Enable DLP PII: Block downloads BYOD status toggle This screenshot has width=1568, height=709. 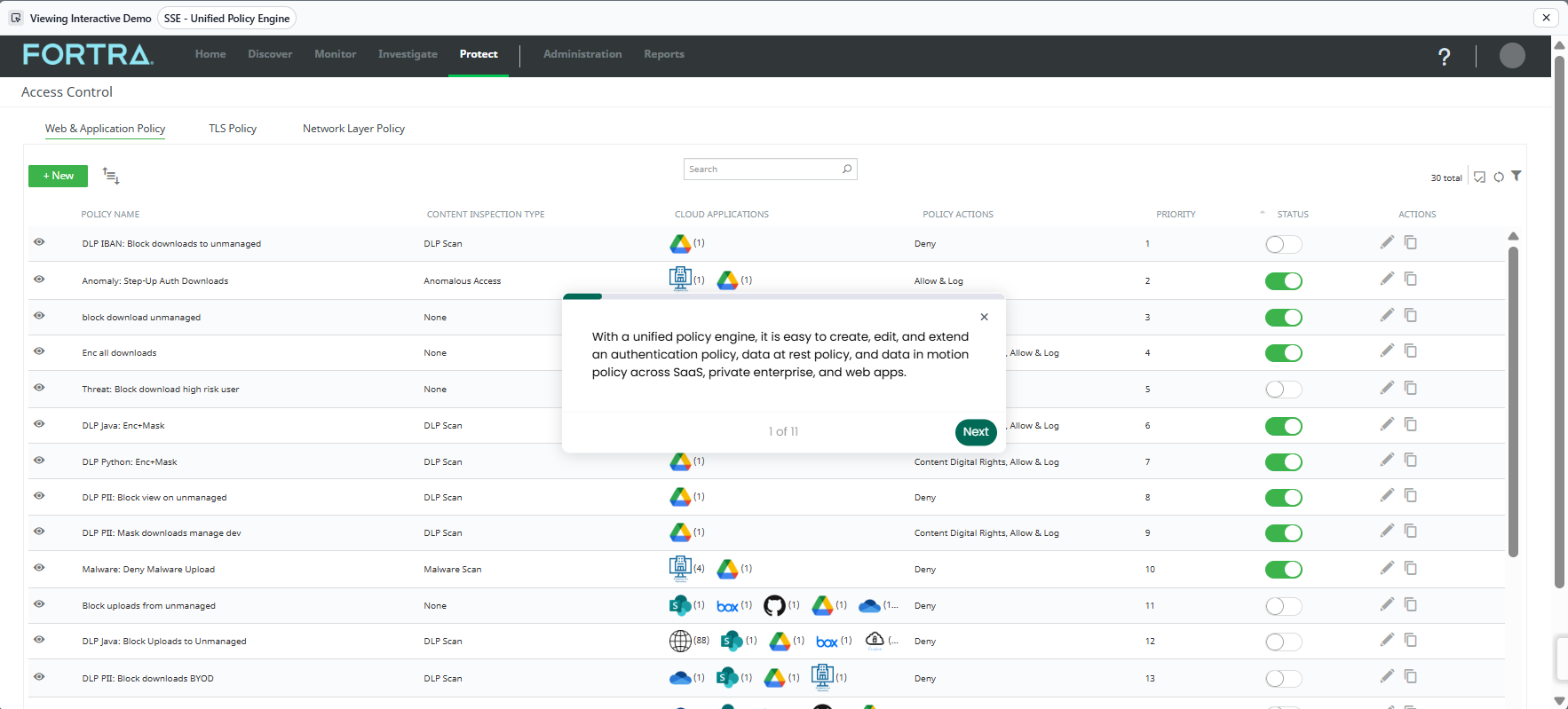(x=1284, y=679)
